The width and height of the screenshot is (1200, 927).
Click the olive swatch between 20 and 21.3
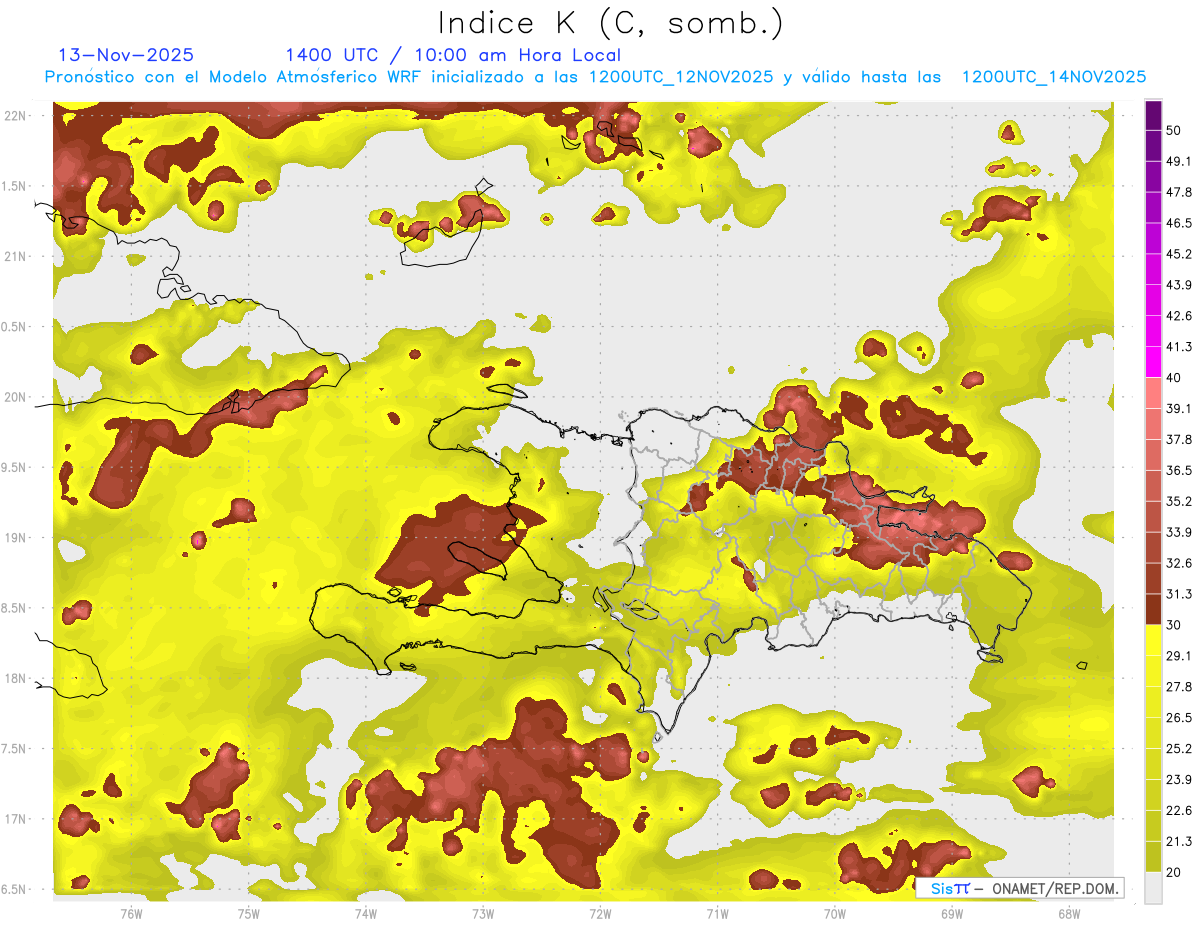point(1154,855)
